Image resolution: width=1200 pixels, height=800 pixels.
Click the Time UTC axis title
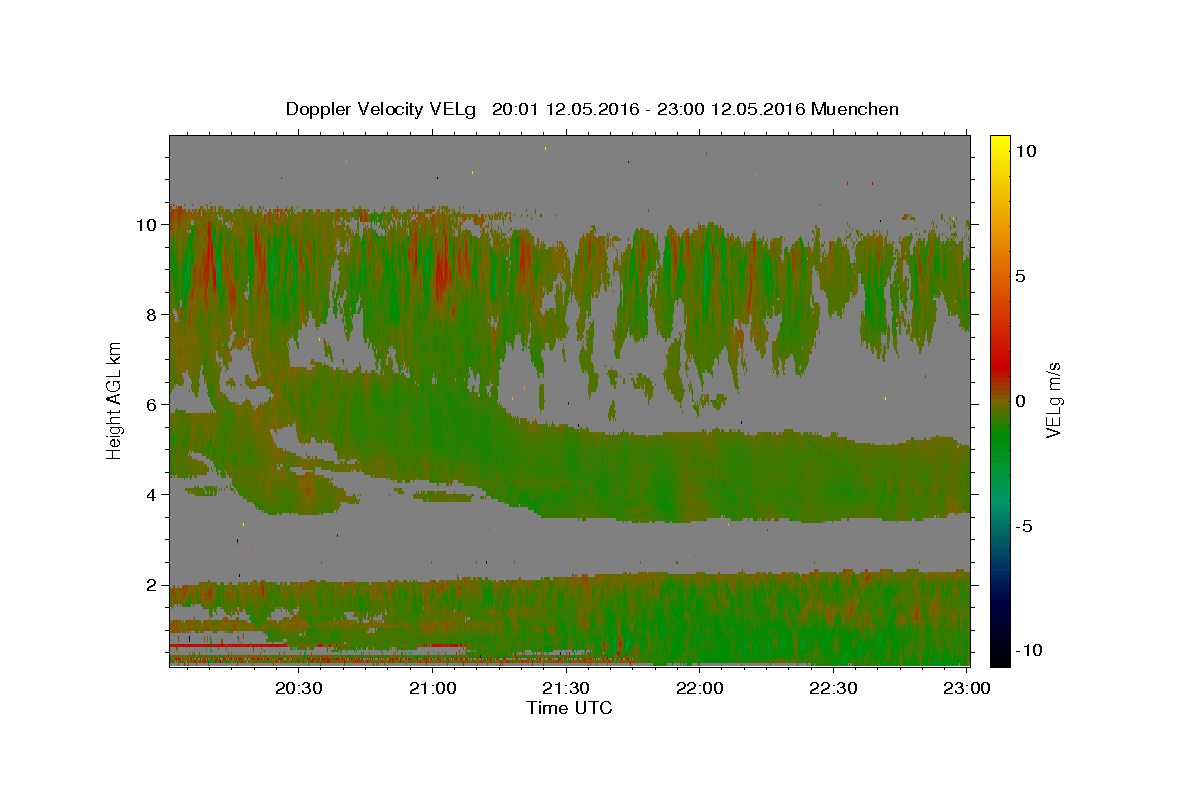(x=569, y=708)
